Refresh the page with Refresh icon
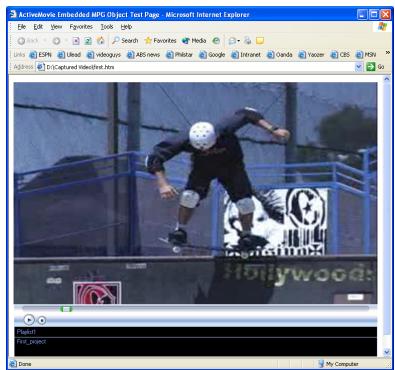This screenshot has width=395, height=370. (x=88, y=41)
